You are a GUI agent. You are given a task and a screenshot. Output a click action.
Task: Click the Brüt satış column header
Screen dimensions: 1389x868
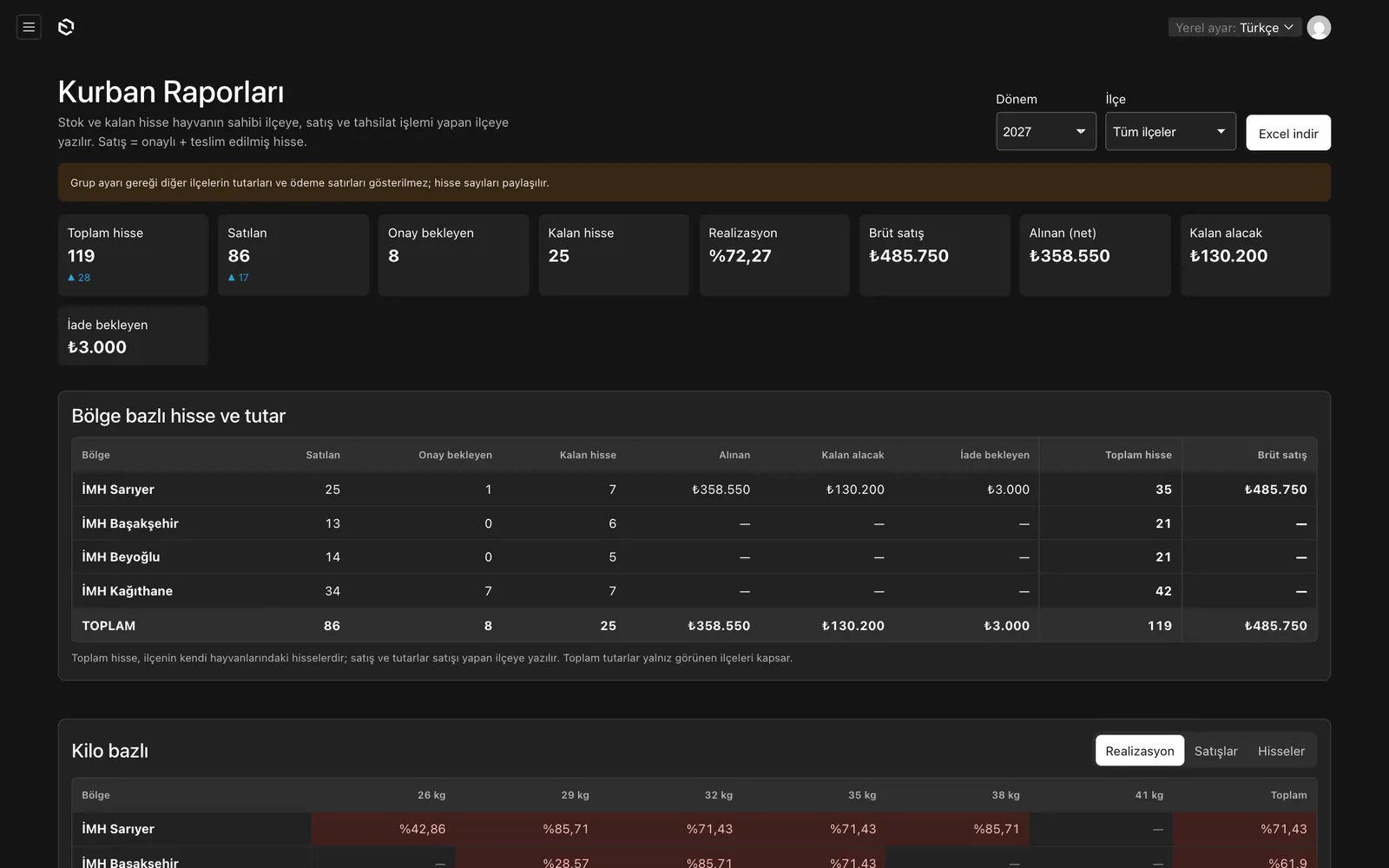1282,455
